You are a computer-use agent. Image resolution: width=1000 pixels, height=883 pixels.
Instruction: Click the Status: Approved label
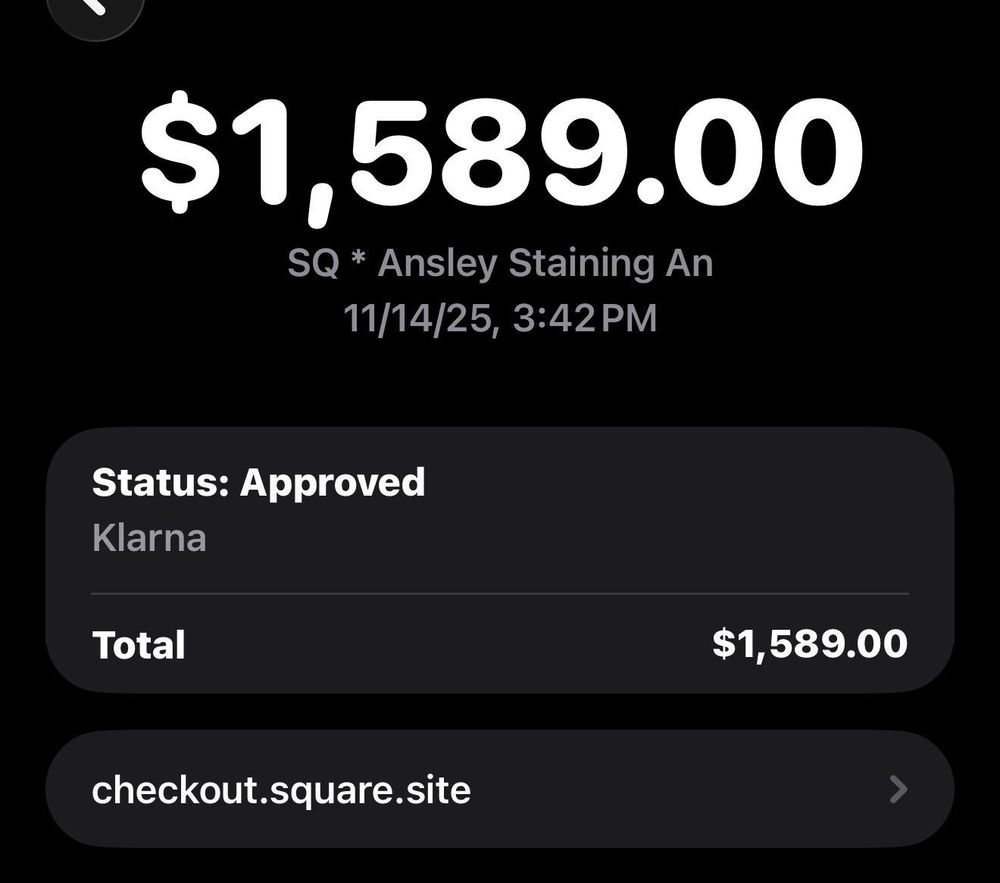[258, 482]
